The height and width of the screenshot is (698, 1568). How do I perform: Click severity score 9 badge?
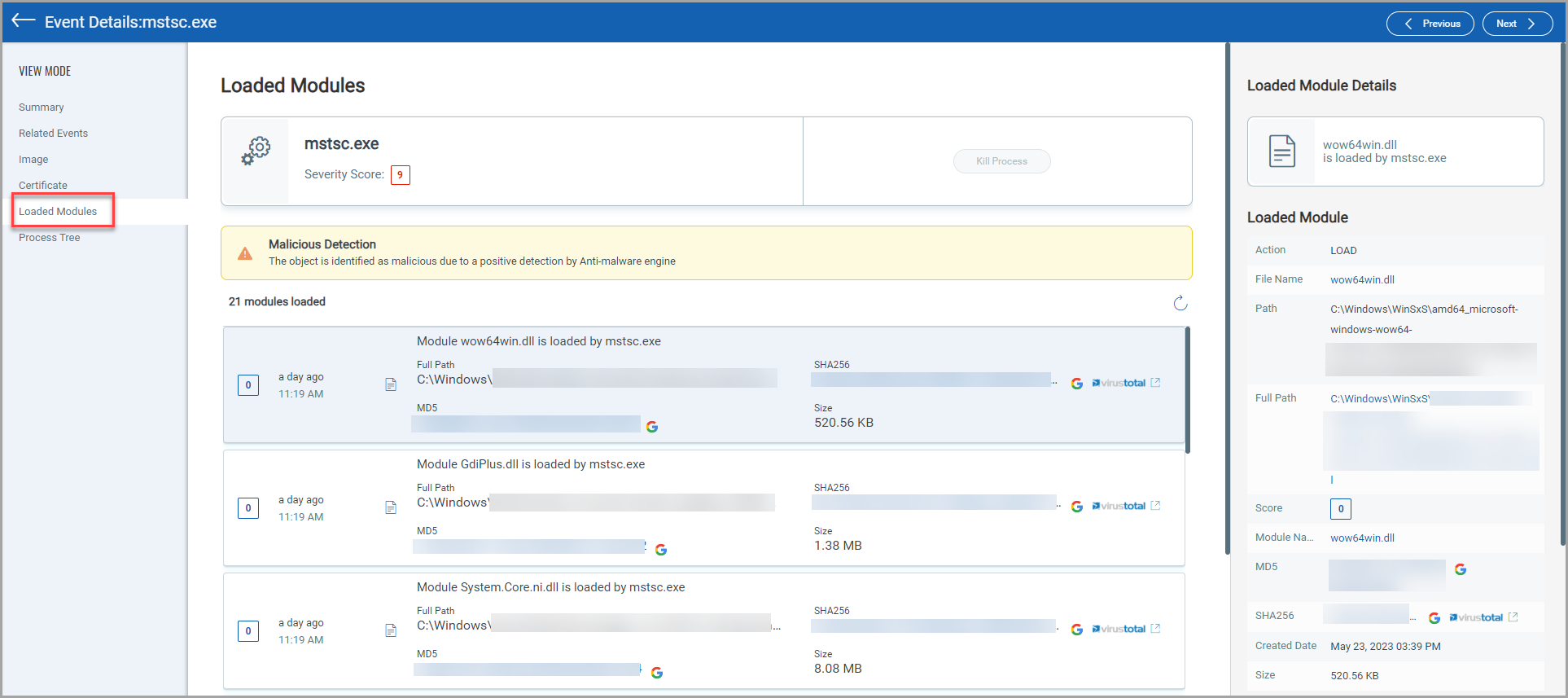coord(400,175)
